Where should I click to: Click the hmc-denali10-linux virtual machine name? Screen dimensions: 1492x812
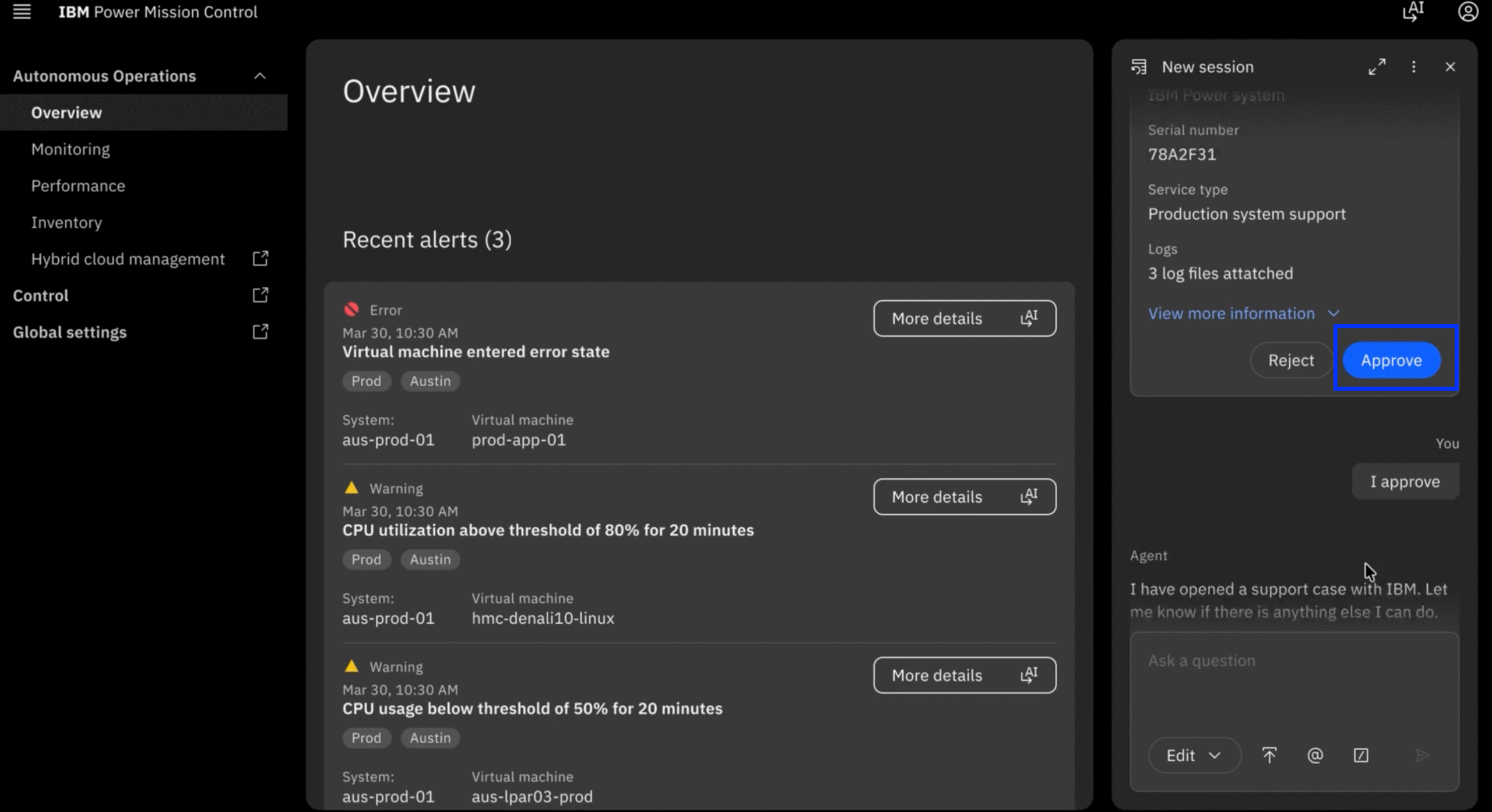point(543,618)
